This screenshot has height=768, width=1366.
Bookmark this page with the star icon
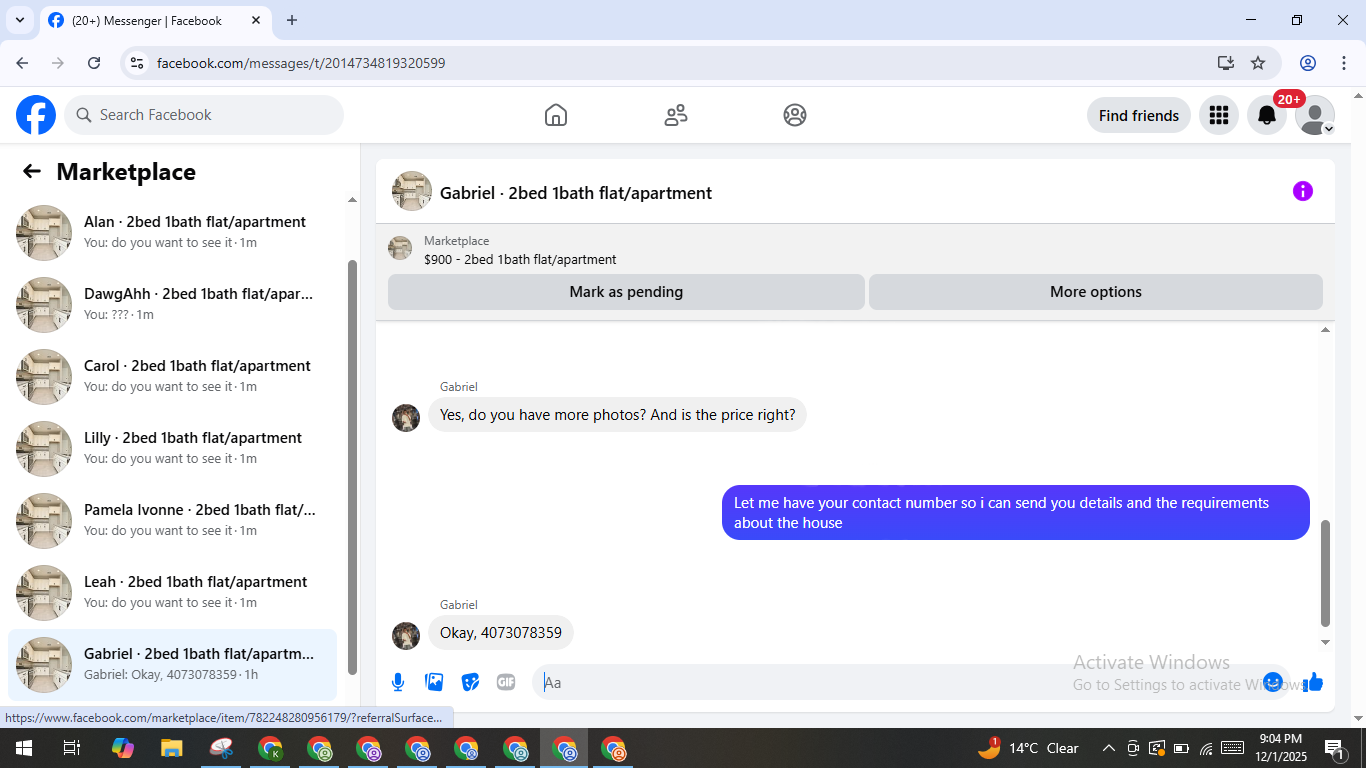(x=1258, y=63)
